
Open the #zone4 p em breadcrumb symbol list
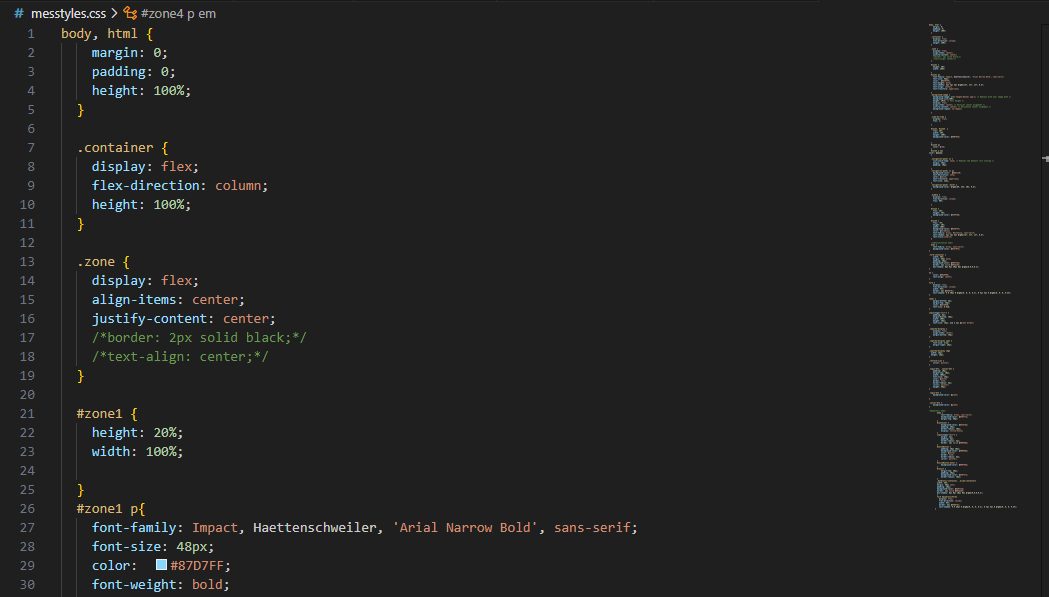click(179, 13)
